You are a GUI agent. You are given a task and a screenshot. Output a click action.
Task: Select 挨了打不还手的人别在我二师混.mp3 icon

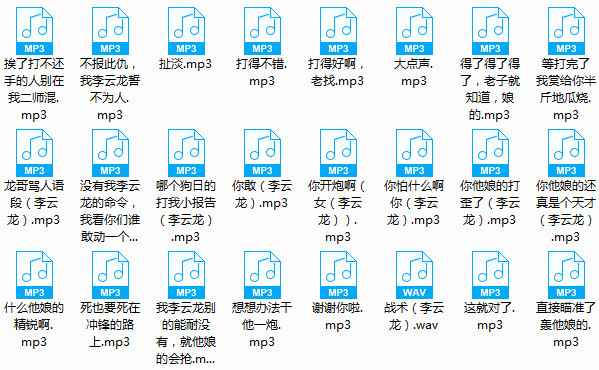[x=34, y=31]
